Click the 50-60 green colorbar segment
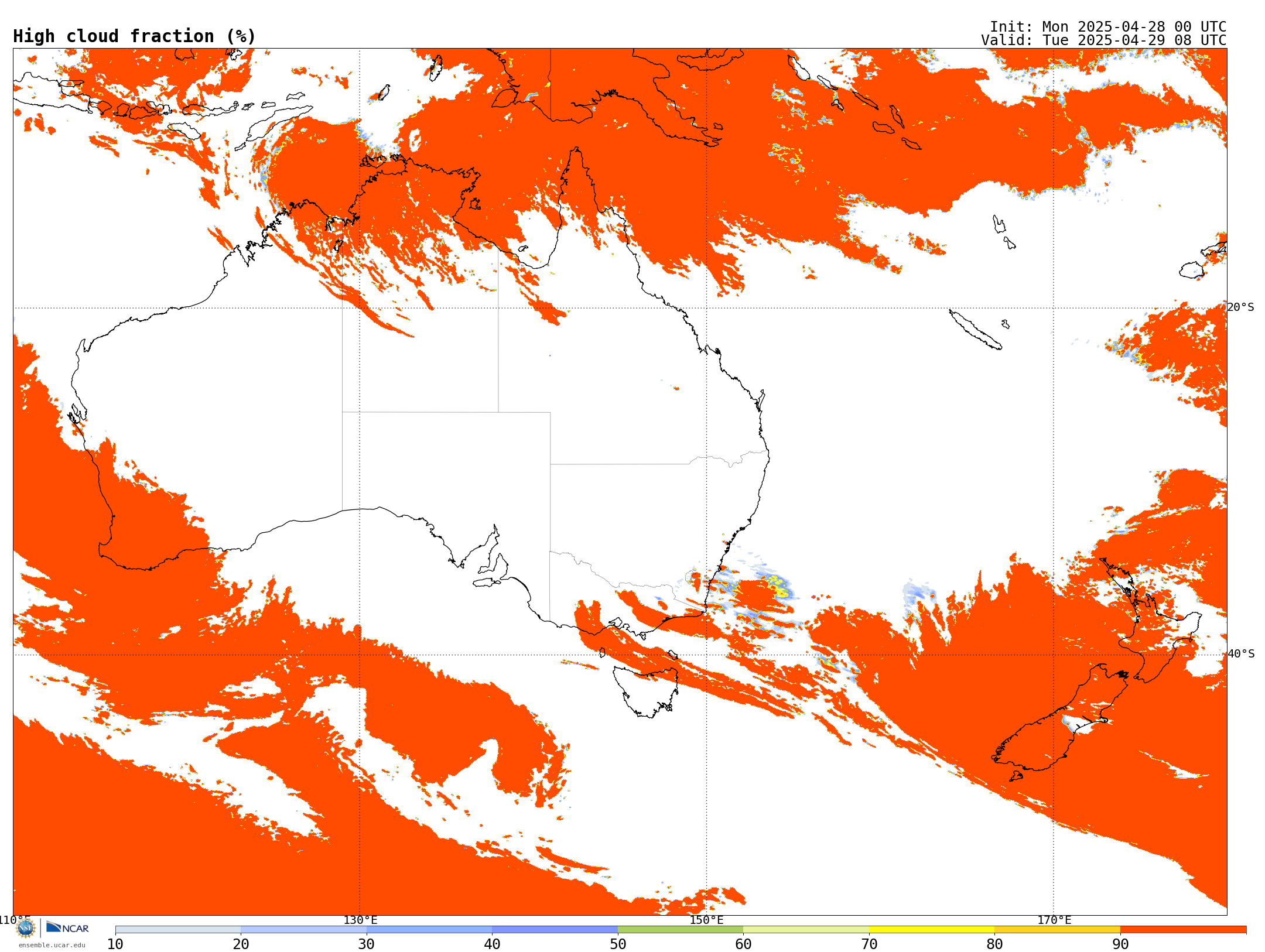 pos(681,930)
